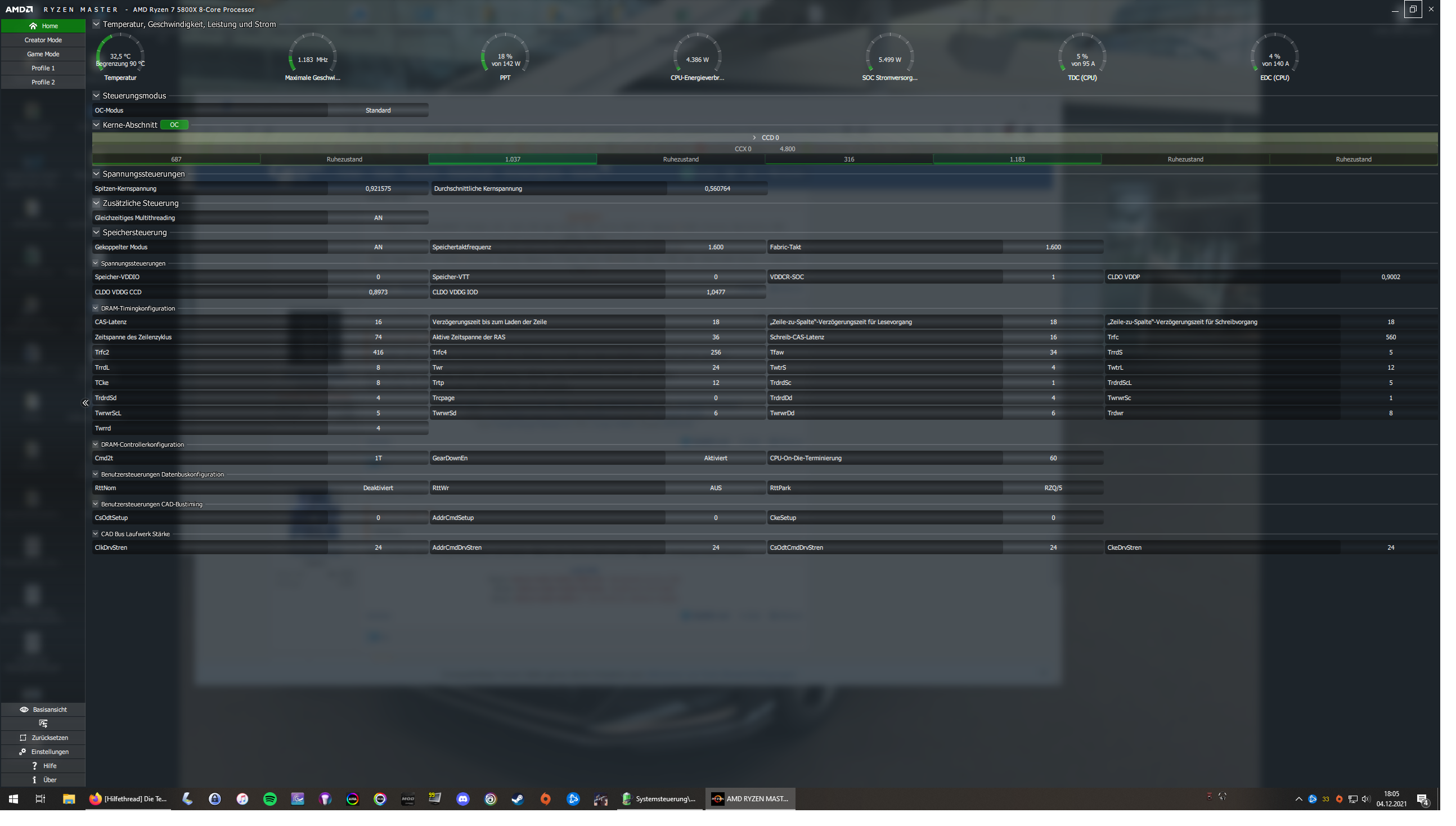Screen dimensions: 1456x826
Task: Expand the CCD 0 chevron
Action: click(x=754, y=138)
